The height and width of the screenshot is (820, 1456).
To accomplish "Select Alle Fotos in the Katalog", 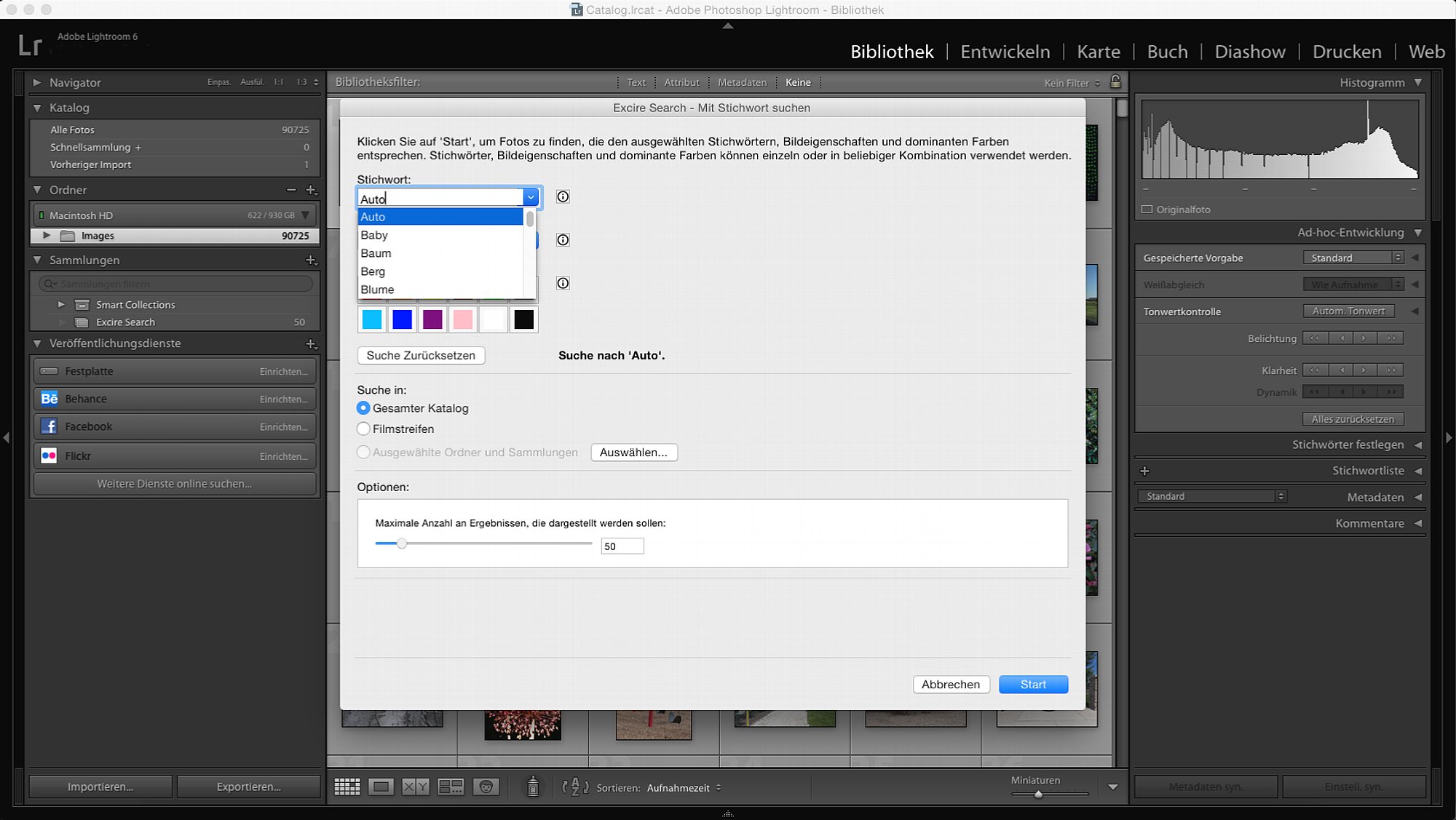I will pos(175,130).
